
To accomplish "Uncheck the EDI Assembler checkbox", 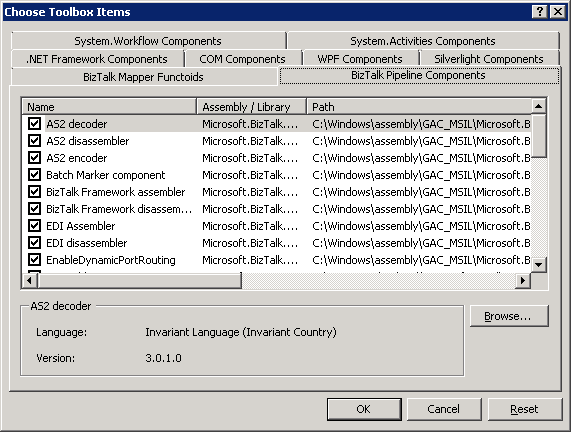I will 35,226.
